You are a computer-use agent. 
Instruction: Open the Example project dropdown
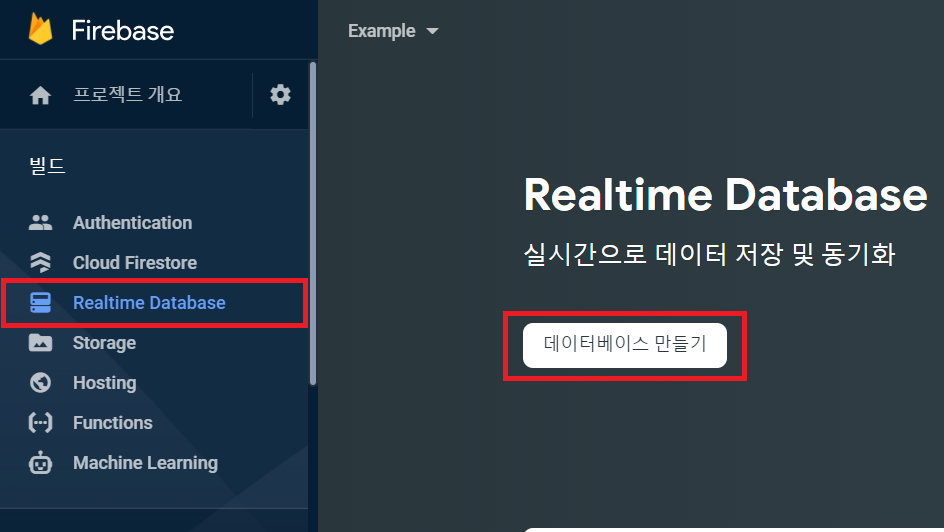tap(393, 31)
